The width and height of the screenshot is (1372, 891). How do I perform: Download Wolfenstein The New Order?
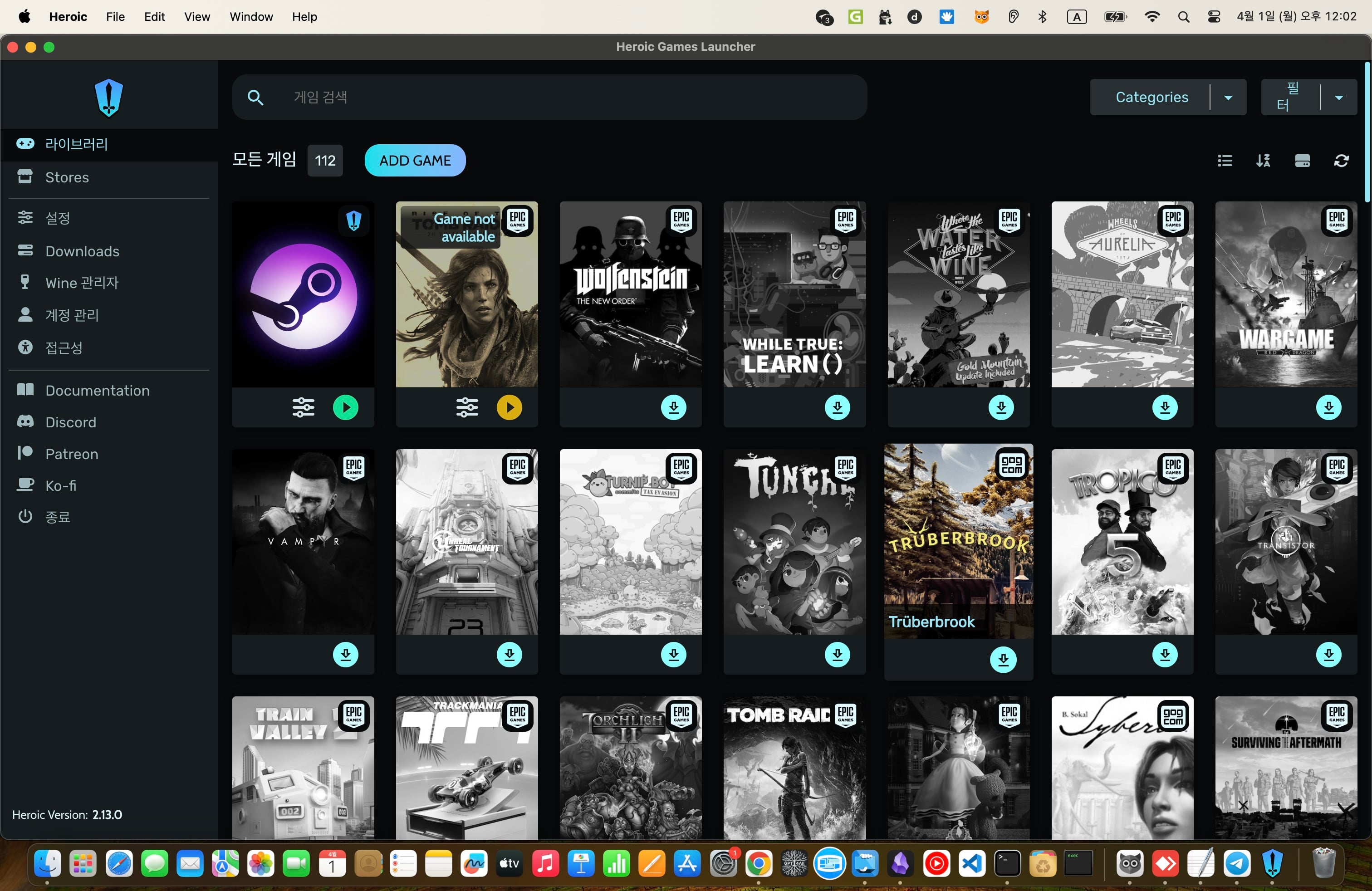673,407
